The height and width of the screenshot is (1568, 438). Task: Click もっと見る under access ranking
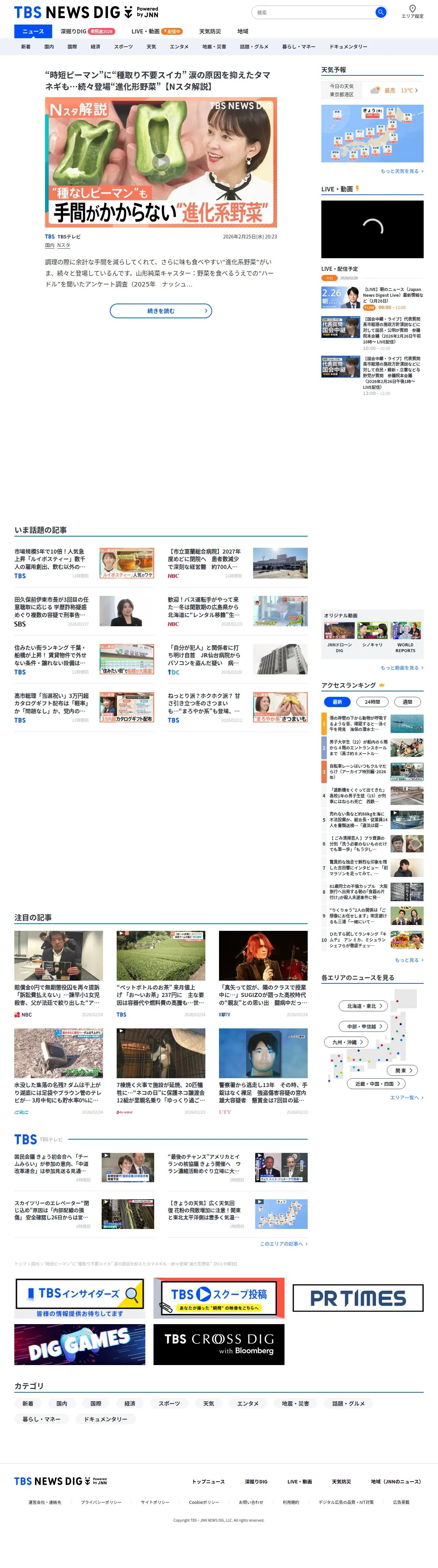(409, 961)
